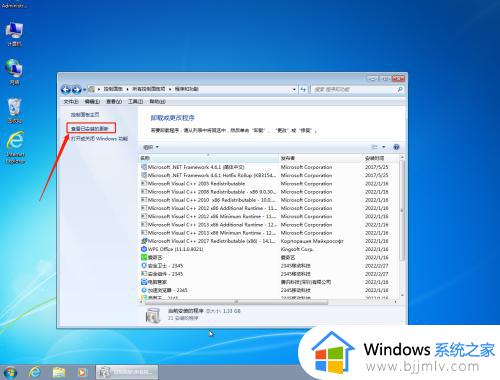The width and height of the screenshot is (500, 380).
Task: Open the 帮助(H) menu
Action: (157, 101)
